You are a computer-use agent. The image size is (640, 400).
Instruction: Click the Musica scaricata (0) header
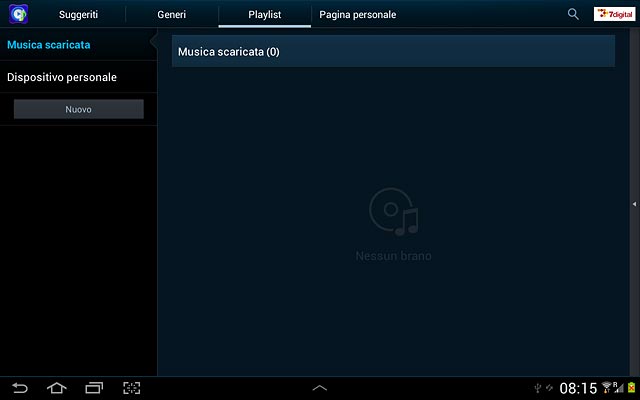point(393,51)
